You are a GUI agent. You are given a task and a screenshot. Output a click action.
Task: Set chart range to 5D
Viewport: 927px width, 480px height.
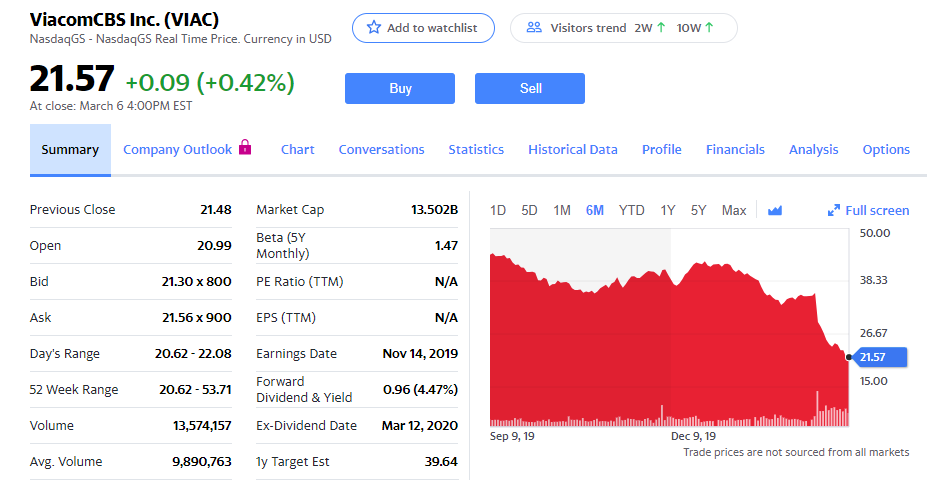[529, 210]
